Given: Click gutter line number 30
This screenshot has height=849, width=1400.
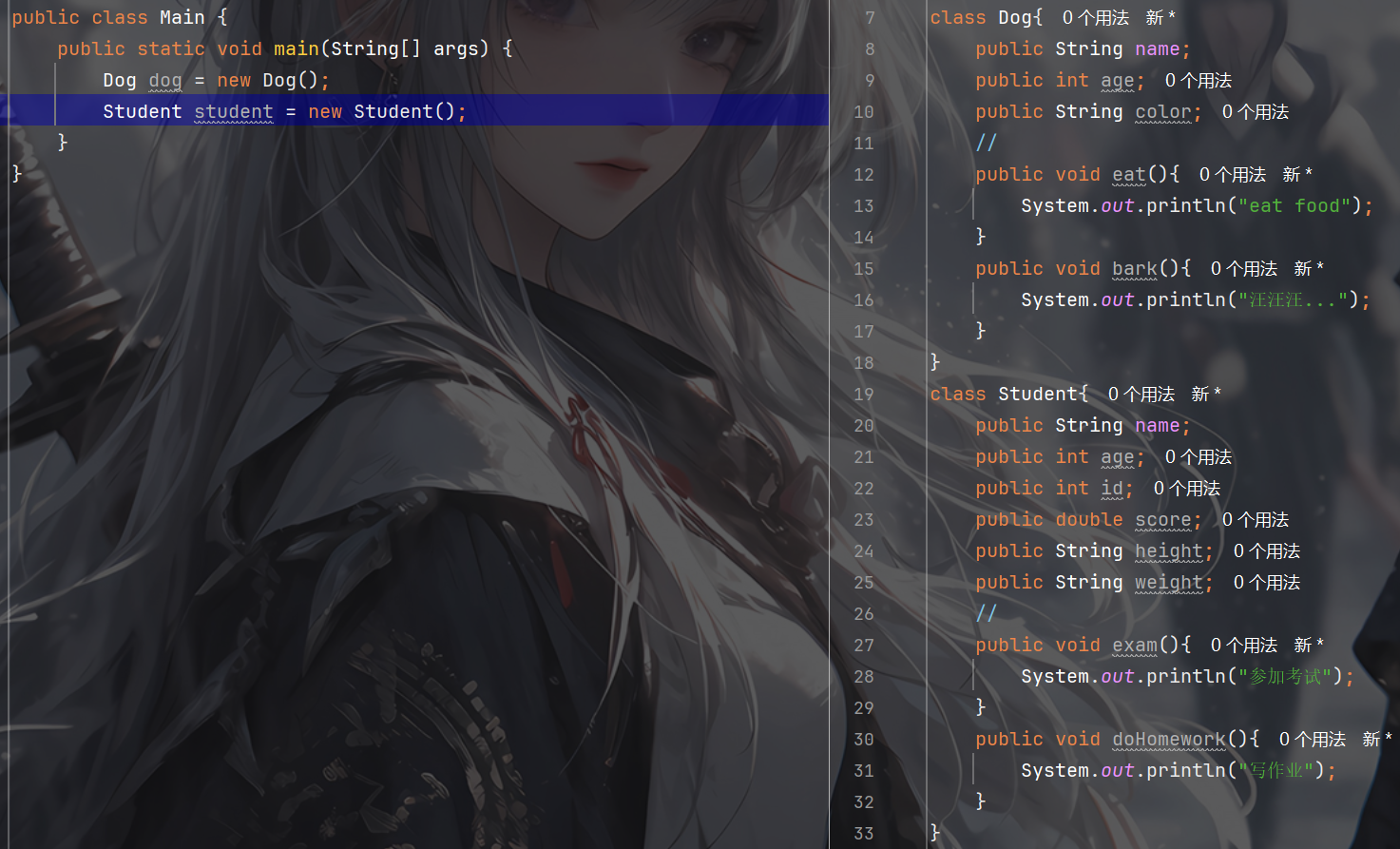Looking at the screenshot, I should pos(863,739).
